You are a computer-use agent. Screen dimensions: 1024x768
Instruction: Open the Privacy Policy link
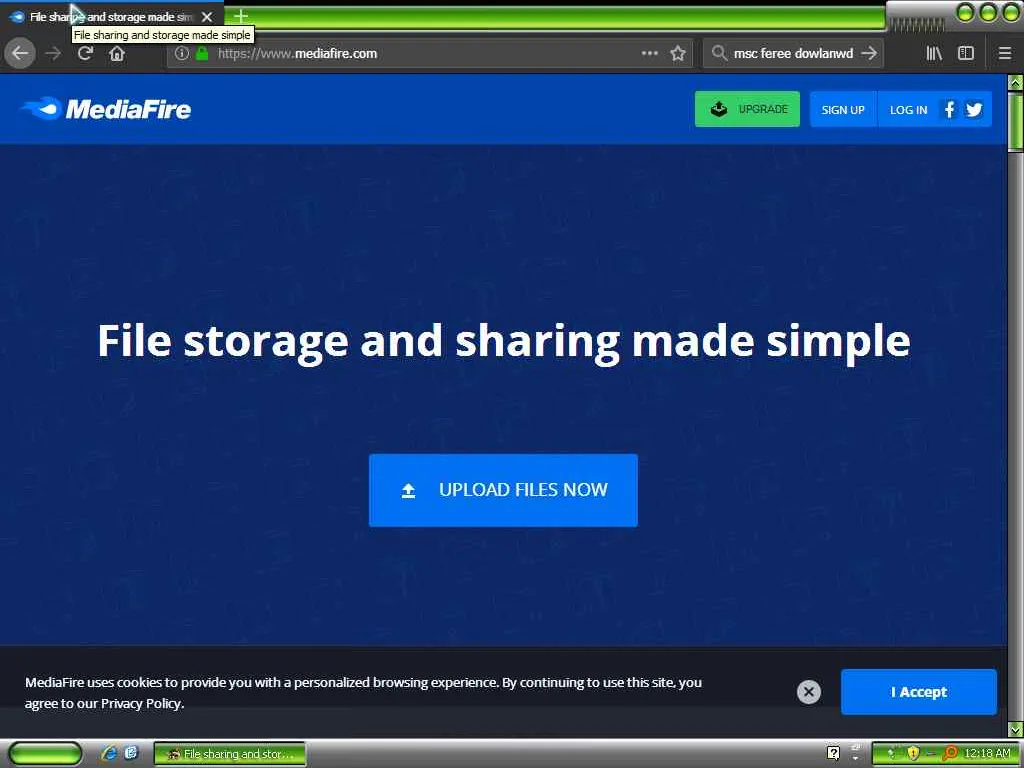(x=141, y=703)
